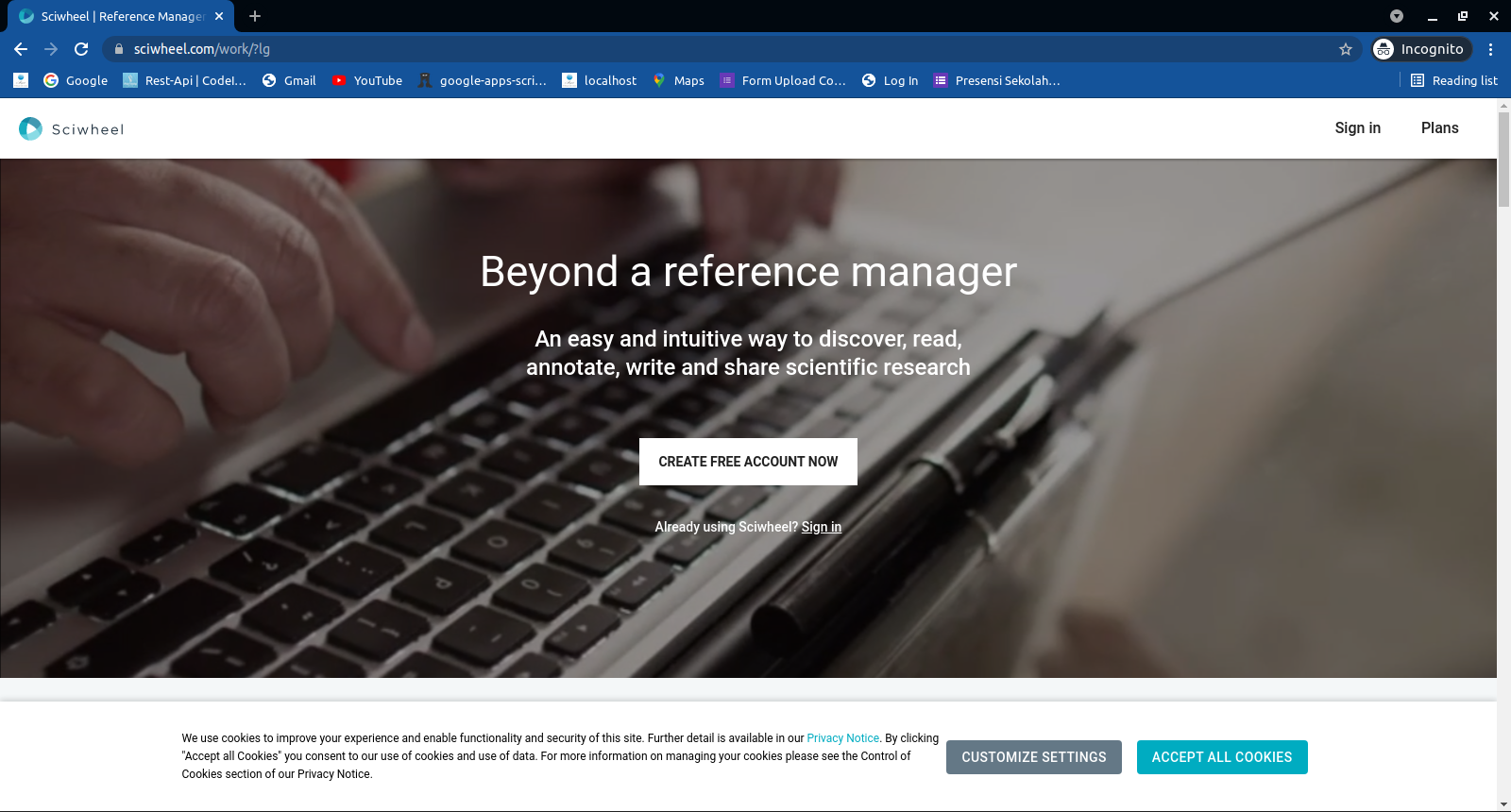Viewport: 1511px width, 812px height.
Task: Bookmark this page with the star icon
Action: click(x=1346, y=49)
